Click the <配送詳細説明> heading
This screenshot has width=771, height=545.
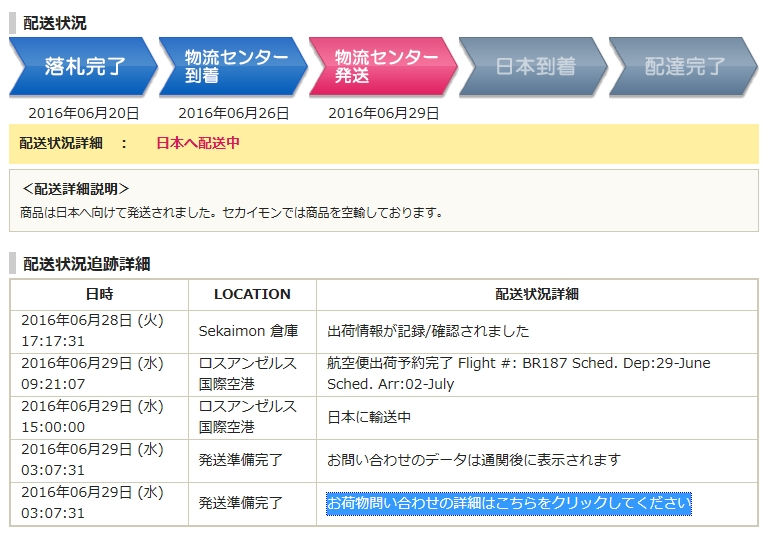(x=76, y=189)
